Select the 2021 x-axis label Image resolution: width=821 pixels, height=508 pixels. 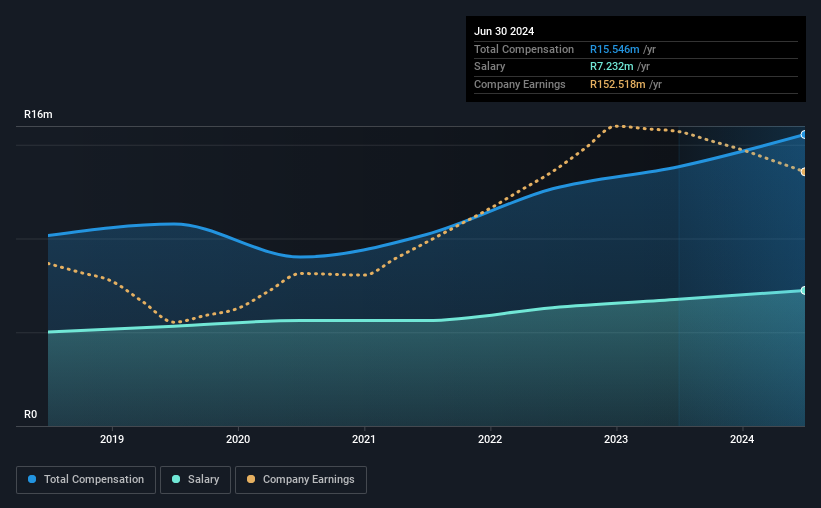(364, 439)
